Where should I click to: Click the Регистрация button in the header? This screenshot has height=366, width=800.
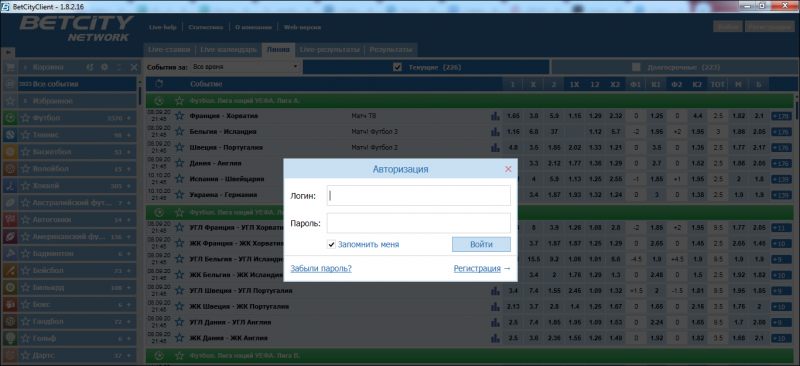(x=770, y=27)
